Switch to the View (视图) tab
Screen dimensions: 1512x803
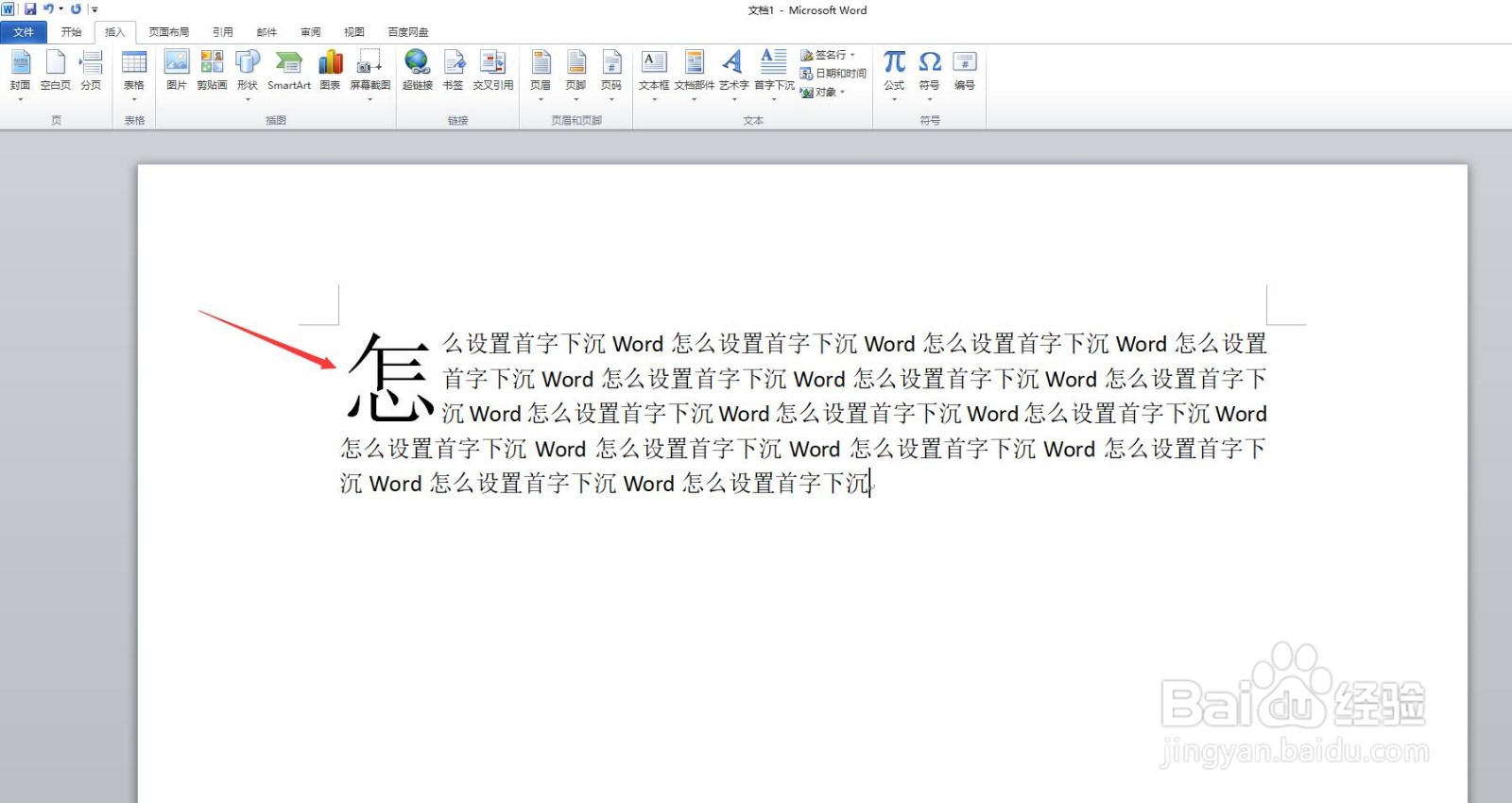tap(354, 32)
